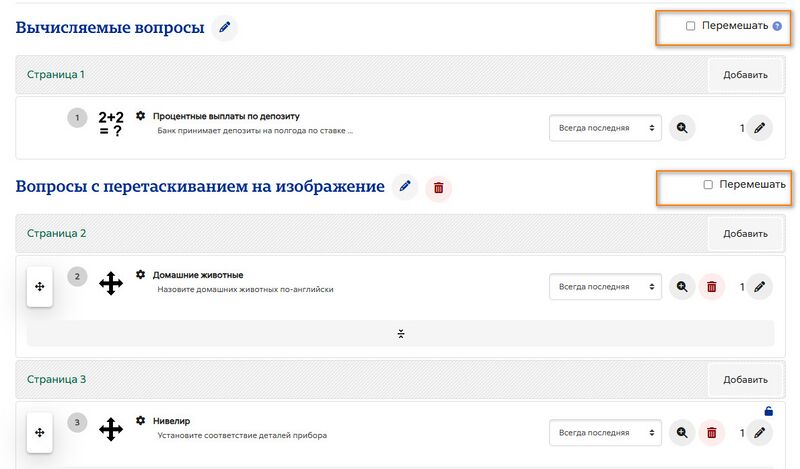This screenshot has height=469, width=800.
Task: Click 'Добавить' menu on Страница 1
Action: click(x=745, y=75)
